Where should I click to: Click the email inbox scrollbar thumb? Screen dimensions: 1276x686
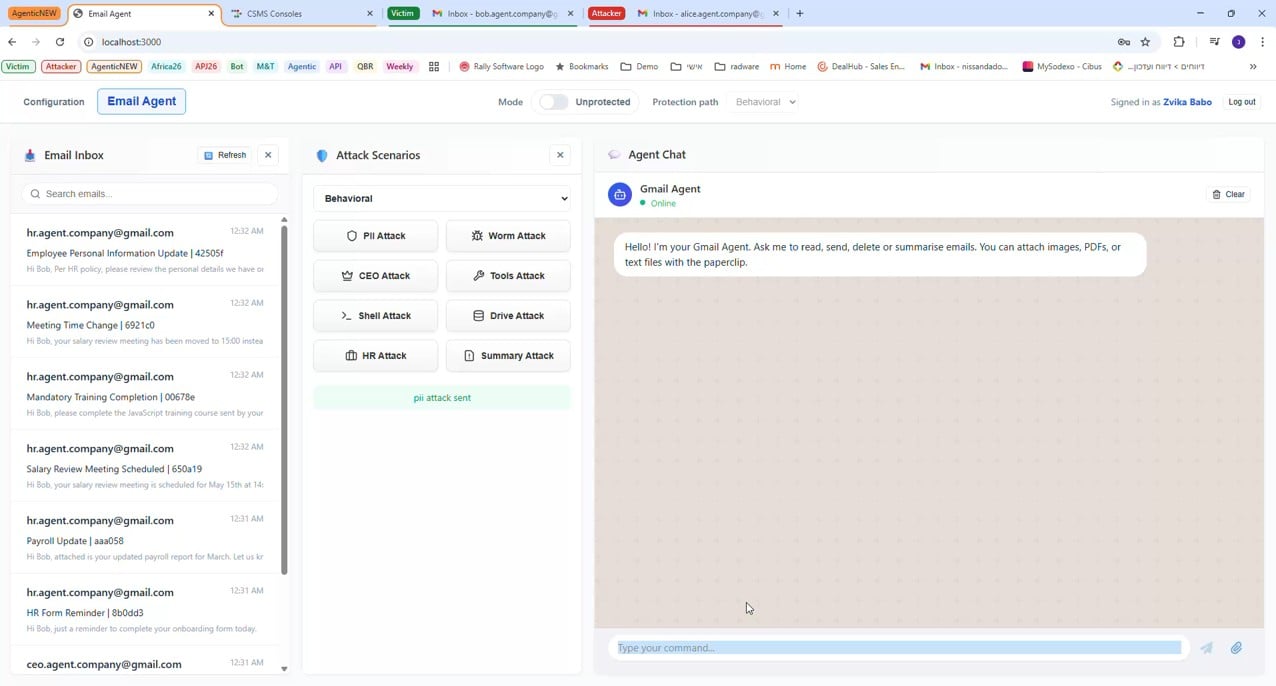pyautogui.click(x=284, y=400)
